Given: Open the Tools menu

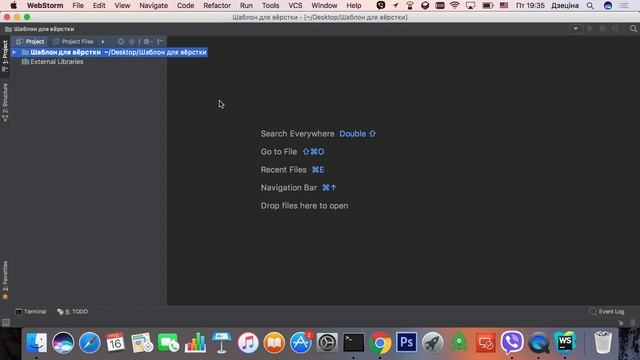Looking at the screenshot, I should click(x=271, y=6).
